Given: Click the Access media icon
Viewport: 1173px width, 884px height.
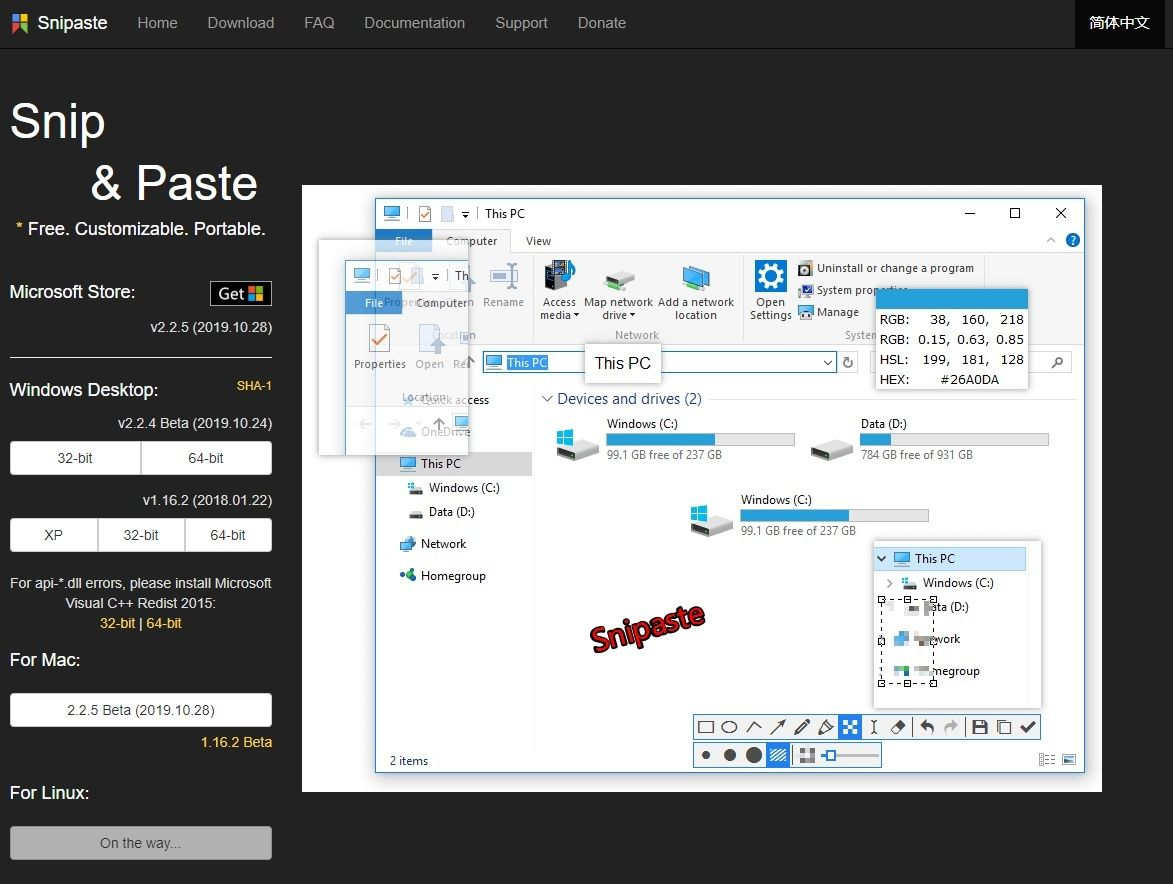Looking at the screenshot, I should tap(559, 276).
